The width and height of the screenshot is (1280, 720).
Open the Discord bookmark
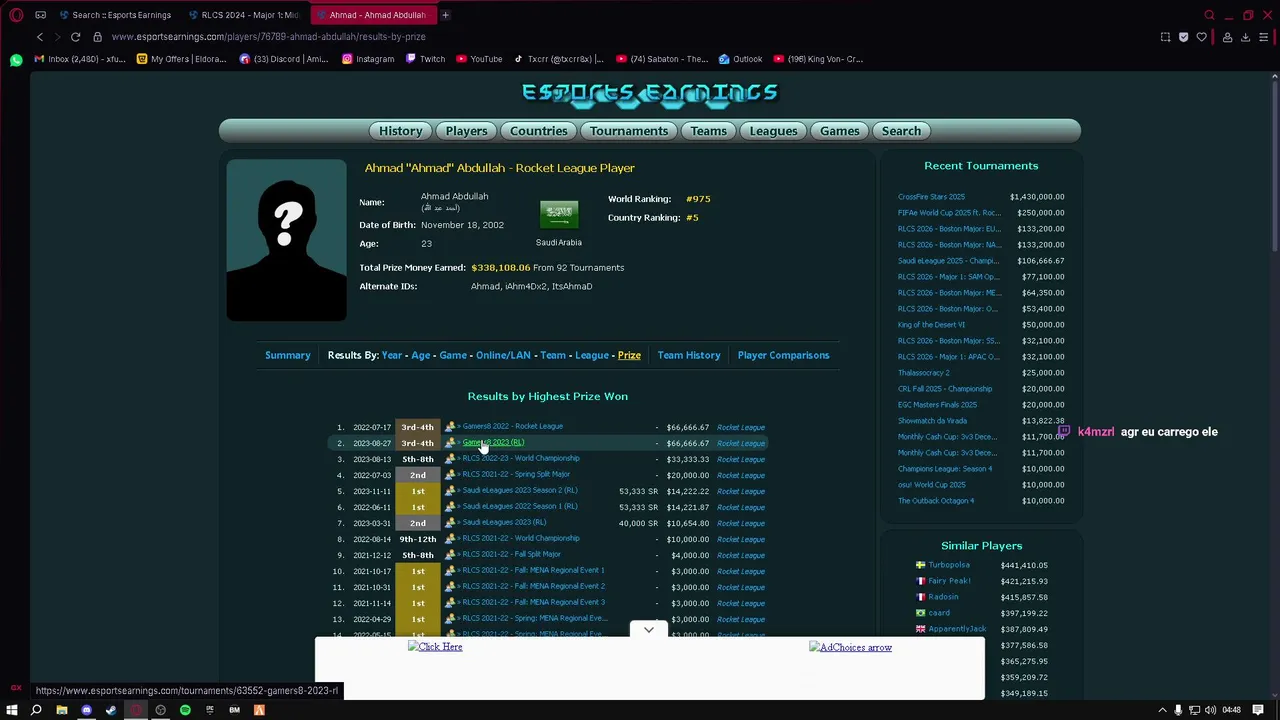coord(284,59)
